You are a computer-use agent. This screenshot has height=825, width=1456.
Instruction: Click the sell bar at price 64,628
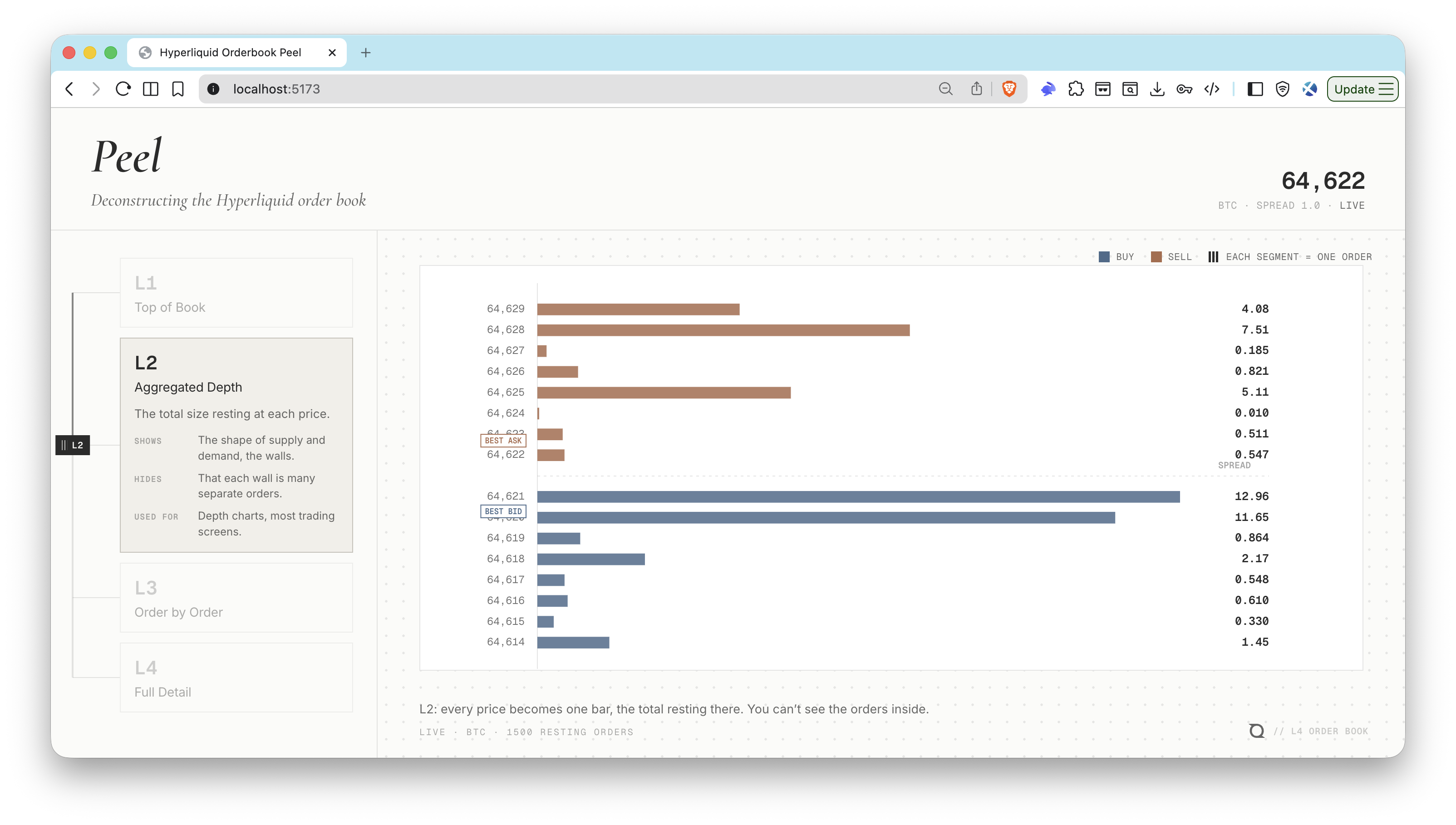pos(723,330)
